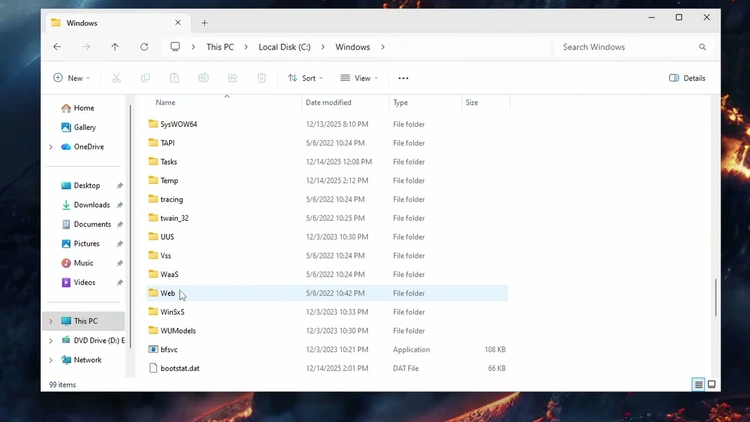Select the WUModels folder

click(327, 331)
